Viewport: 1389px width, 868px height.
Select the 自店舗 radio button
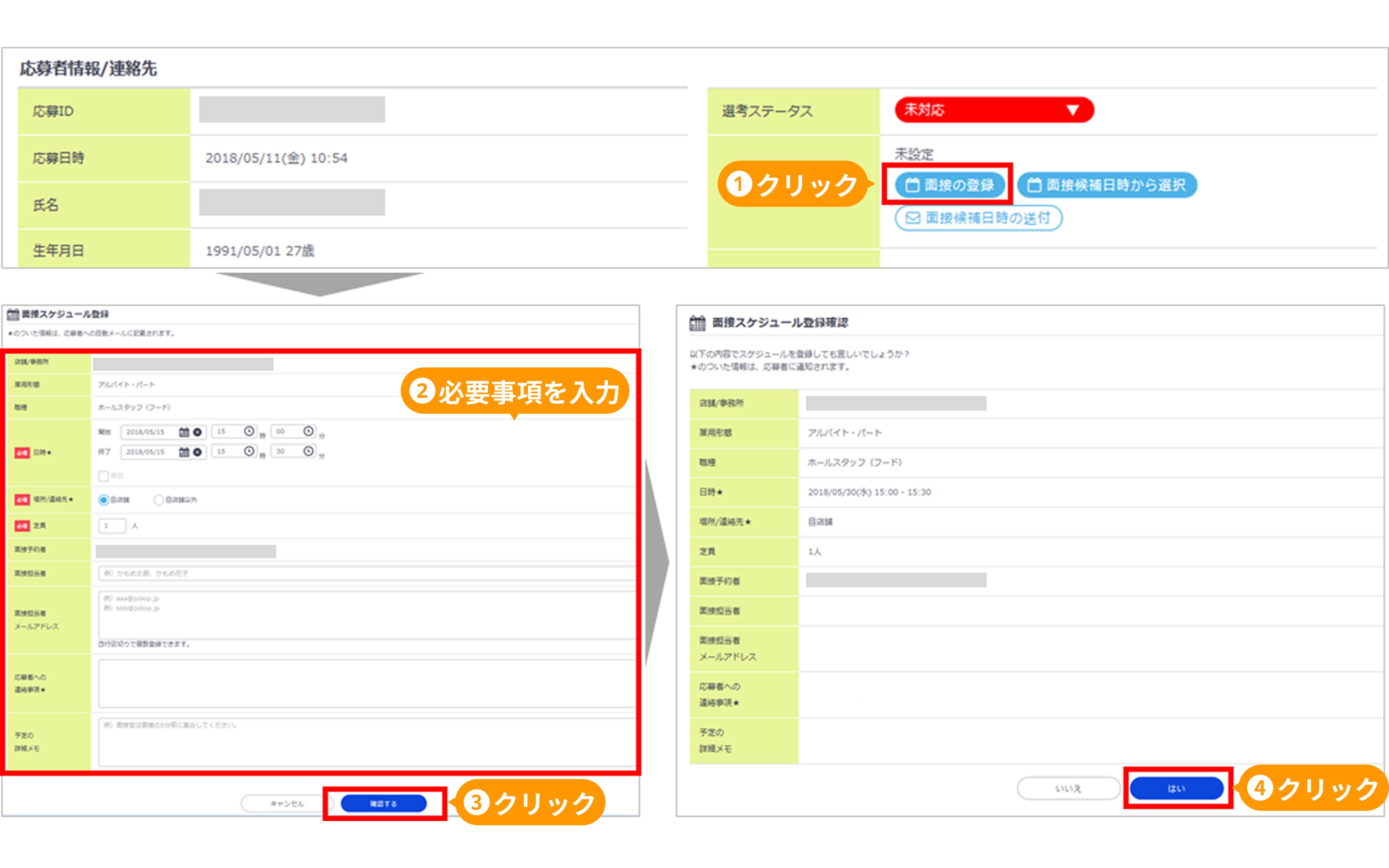click(x=104, y=500)
